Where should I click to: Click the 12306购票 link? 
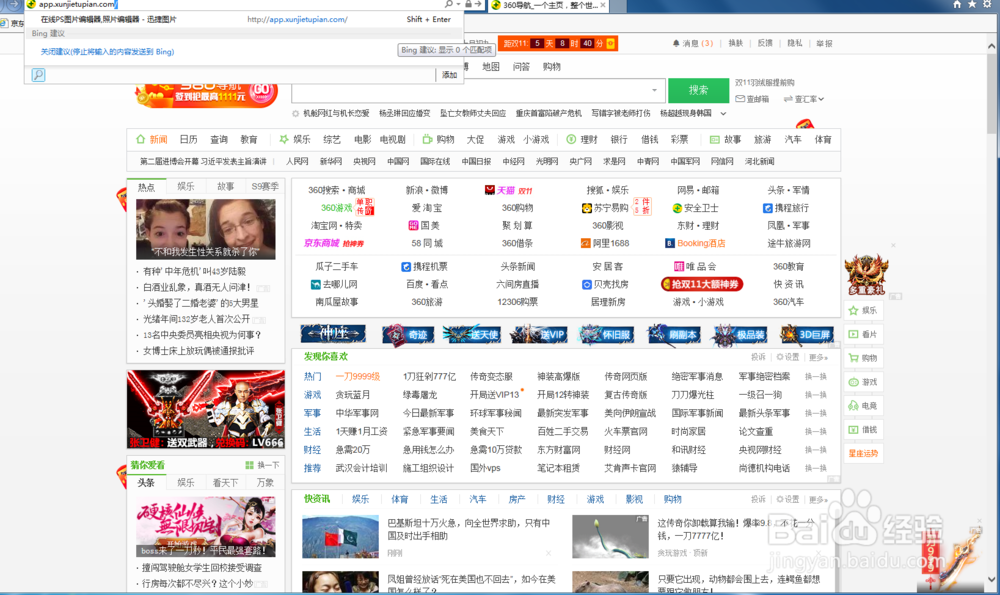point(517,302)
